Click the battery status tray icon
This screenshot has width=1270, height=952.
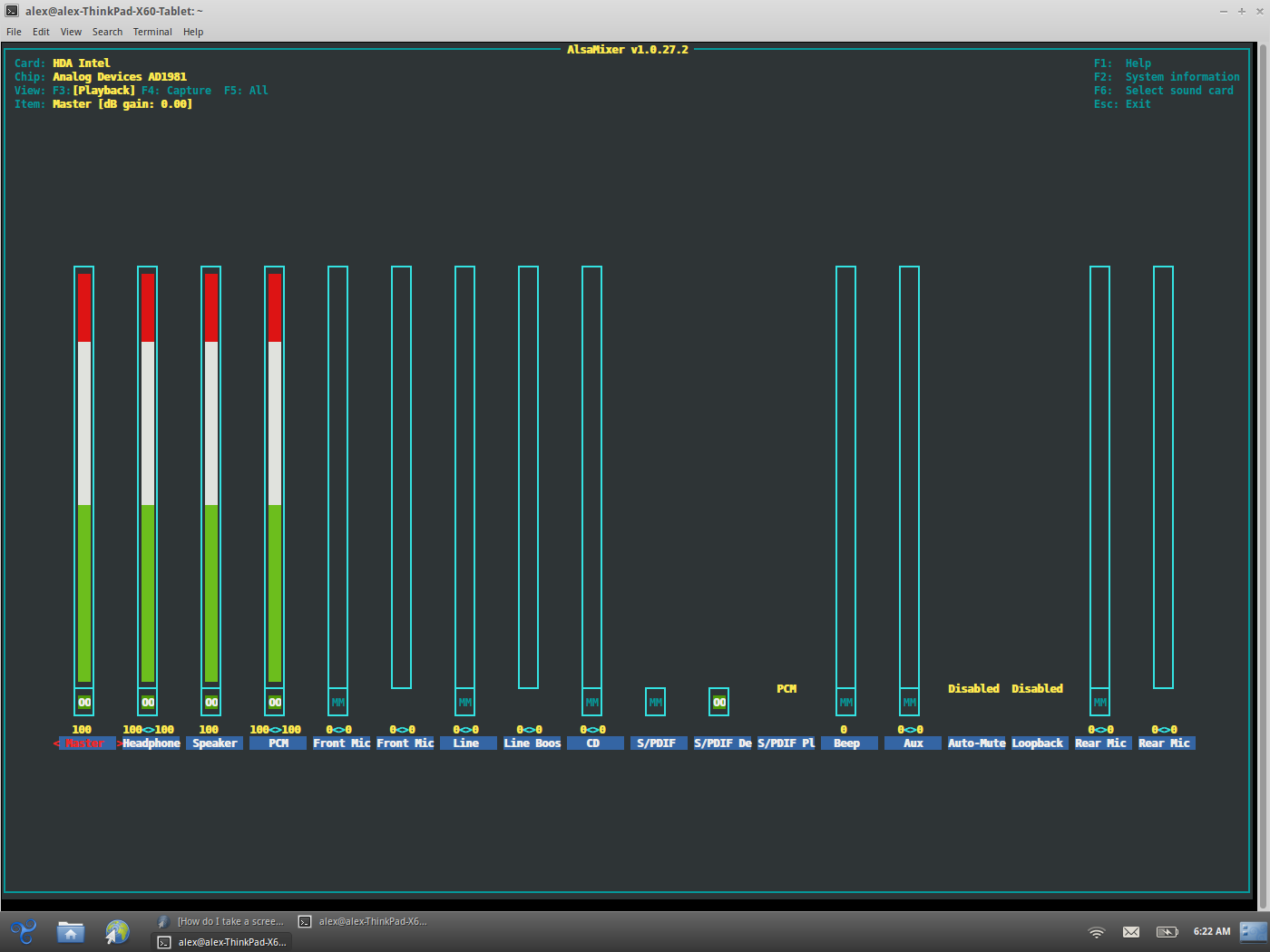(x=1167, y=932)
